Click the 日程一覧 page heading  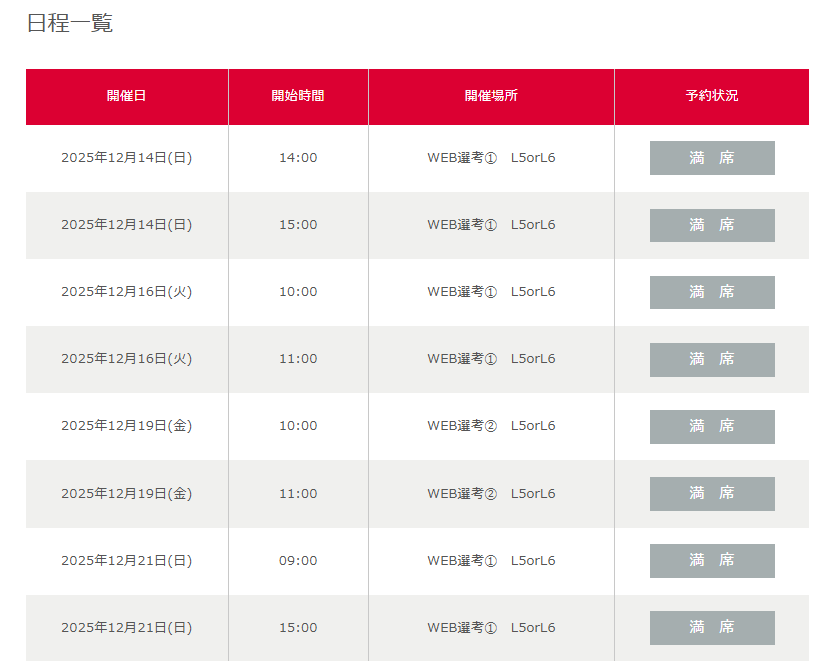70,23
